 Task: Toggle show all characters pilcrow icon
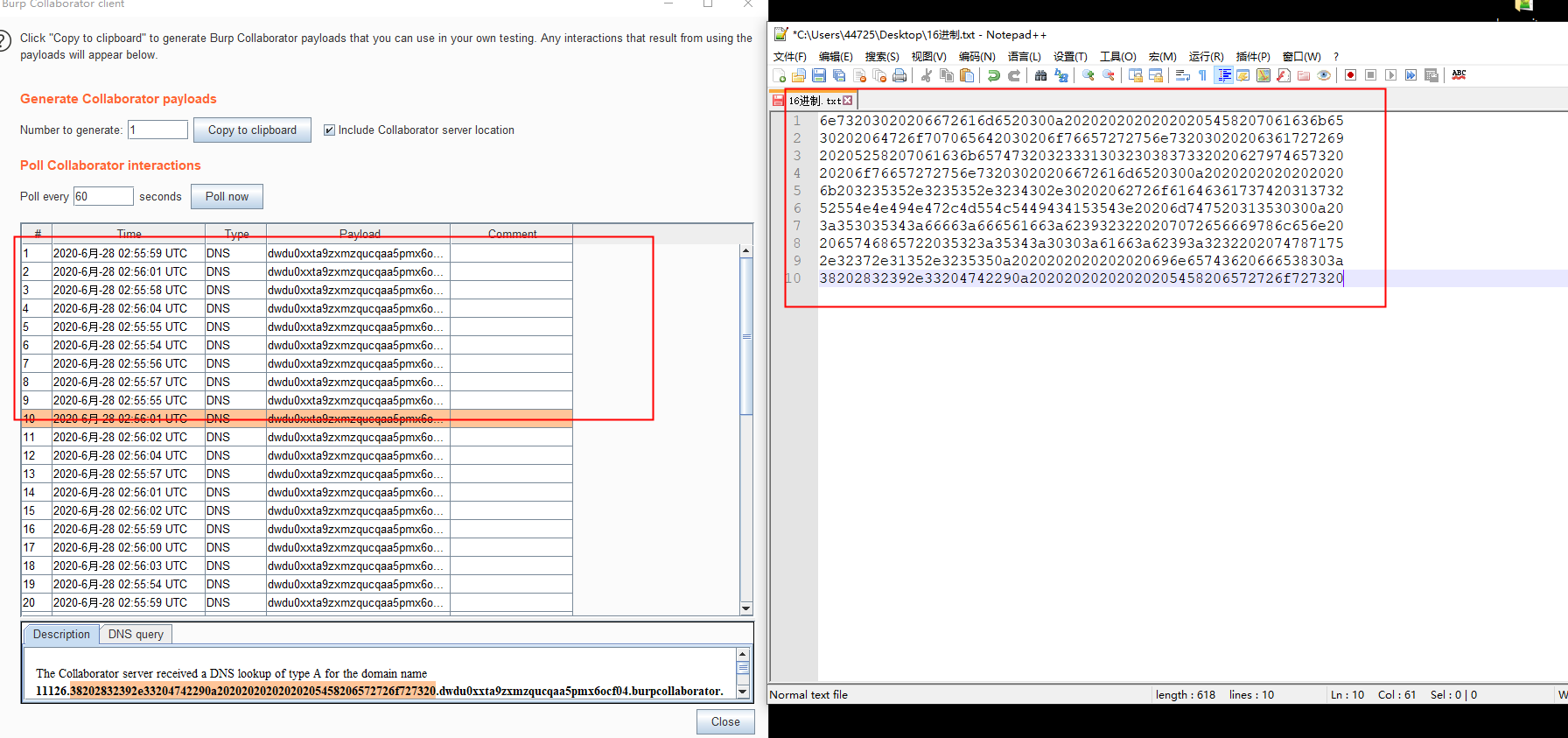1203,75
